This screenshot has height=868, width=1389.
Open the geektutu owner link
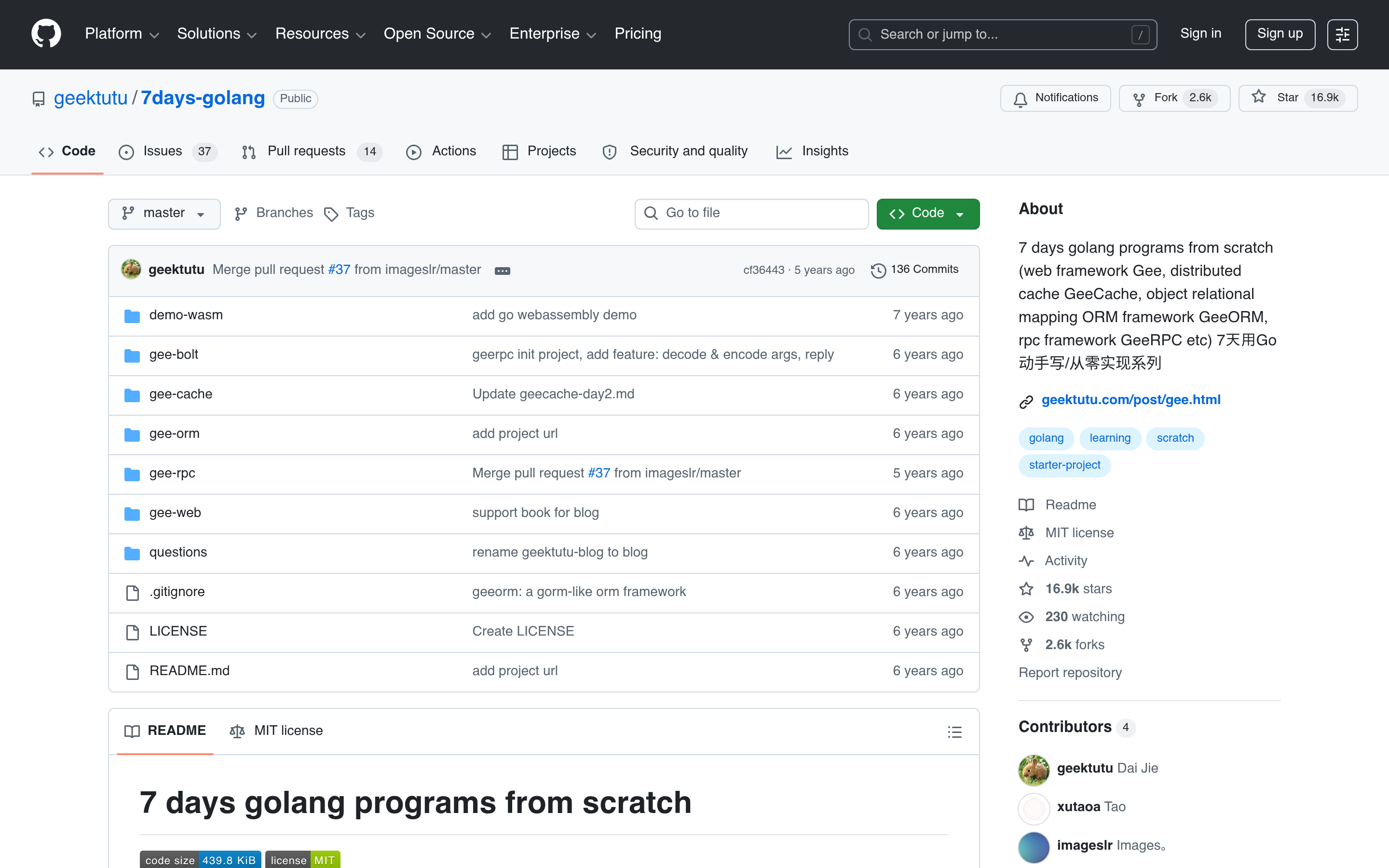coord(91,98)
